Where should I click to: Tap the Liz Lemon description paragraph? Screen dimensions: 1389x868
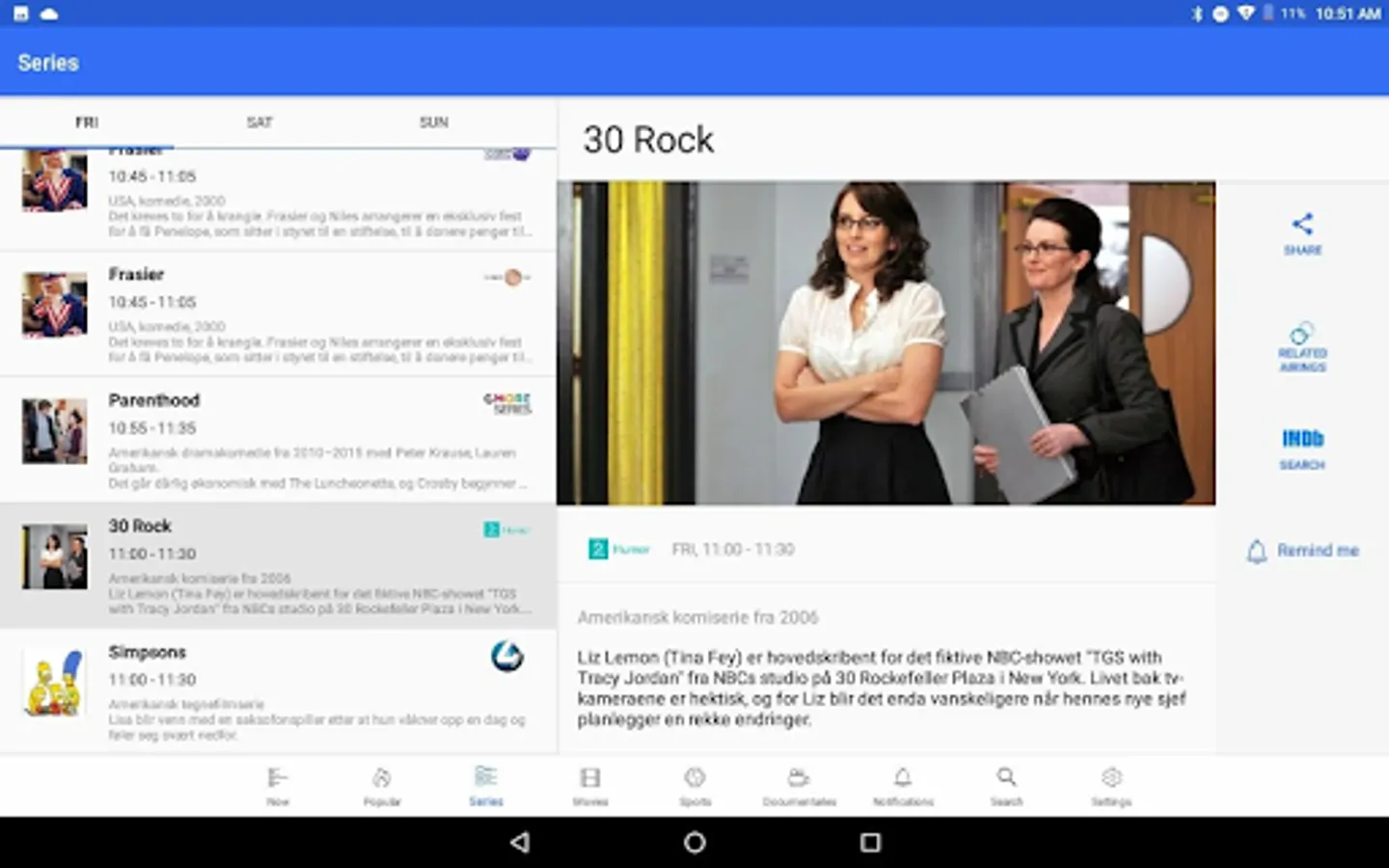click(x=882, y=689)
